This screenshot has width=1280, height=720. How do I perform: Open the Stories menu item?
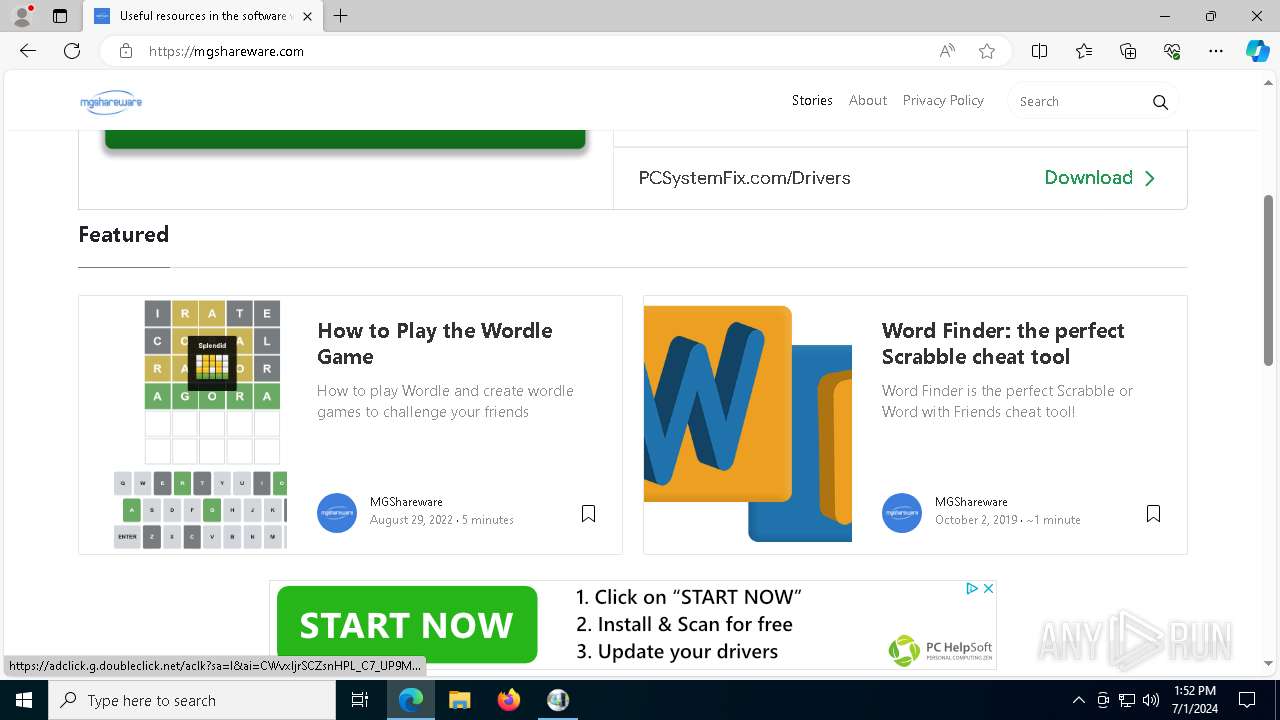(x=812, y=100)
